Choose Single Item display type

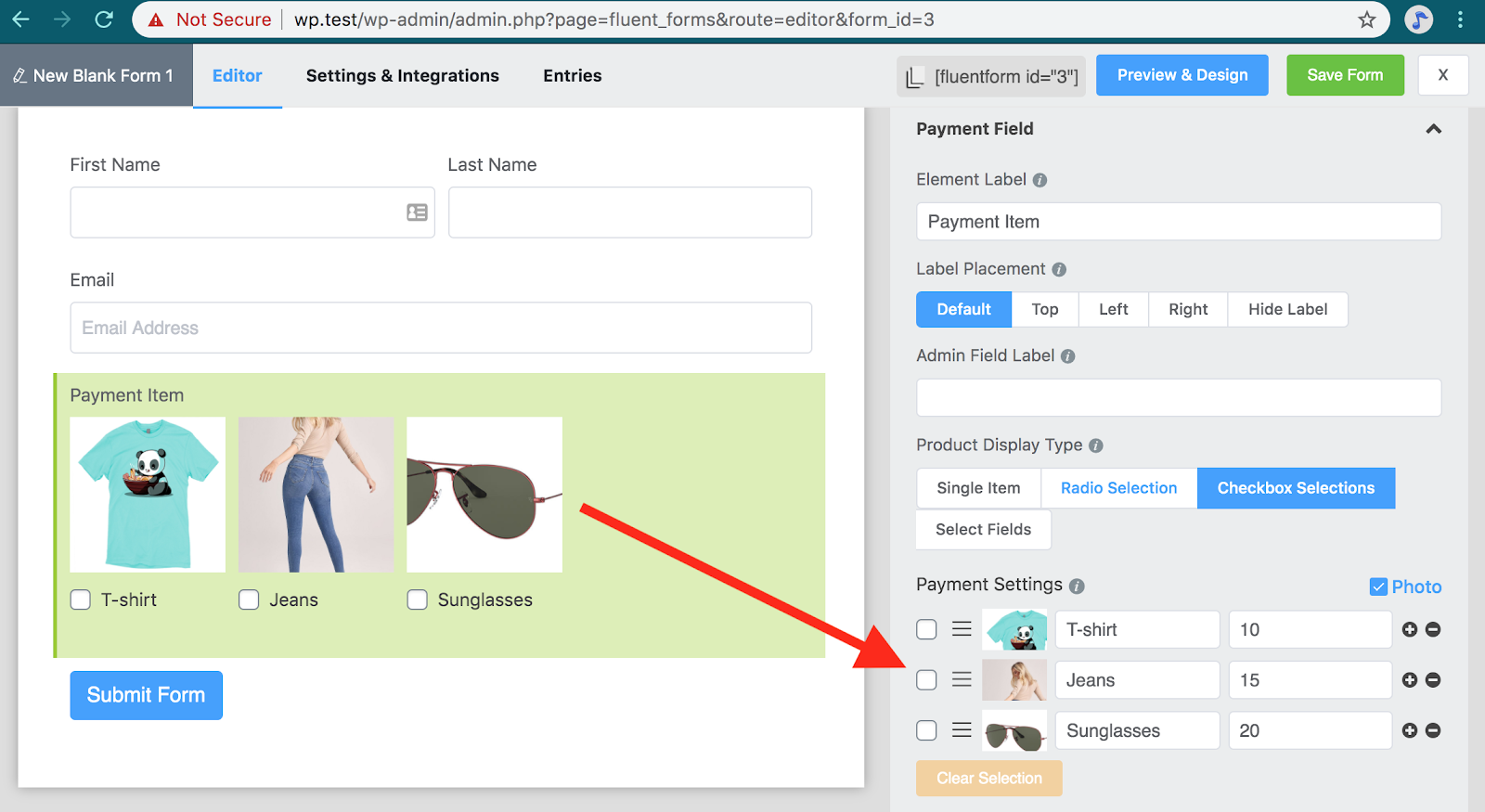pyautogui.click(x=978, y=488)
